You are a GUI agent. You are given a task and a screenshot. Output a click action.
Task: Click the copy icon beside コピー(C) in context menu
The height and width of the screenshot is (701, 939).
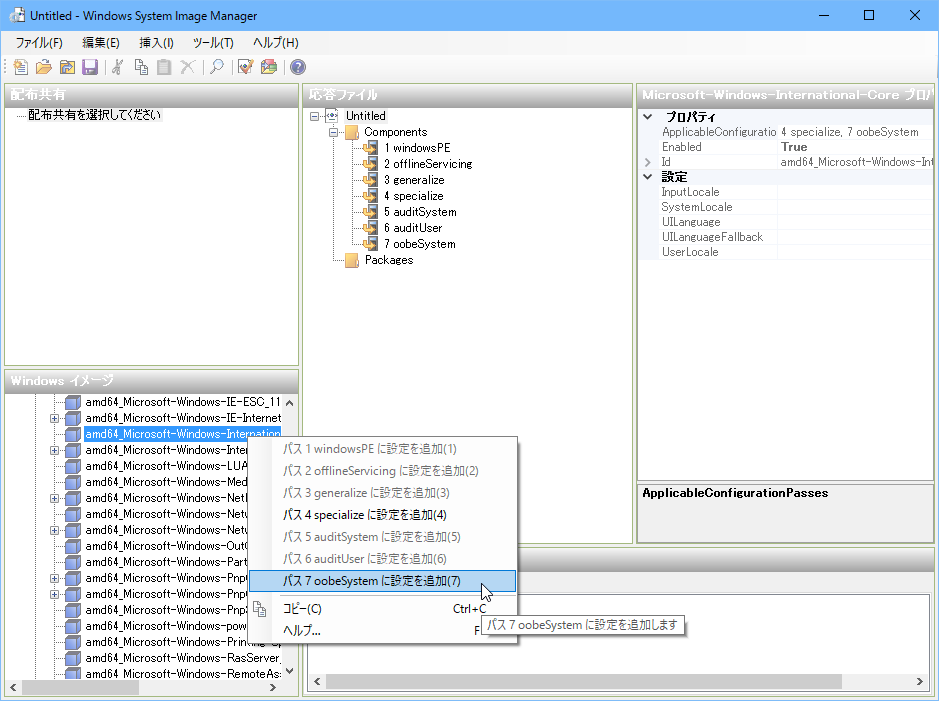(x=259, y=609)
